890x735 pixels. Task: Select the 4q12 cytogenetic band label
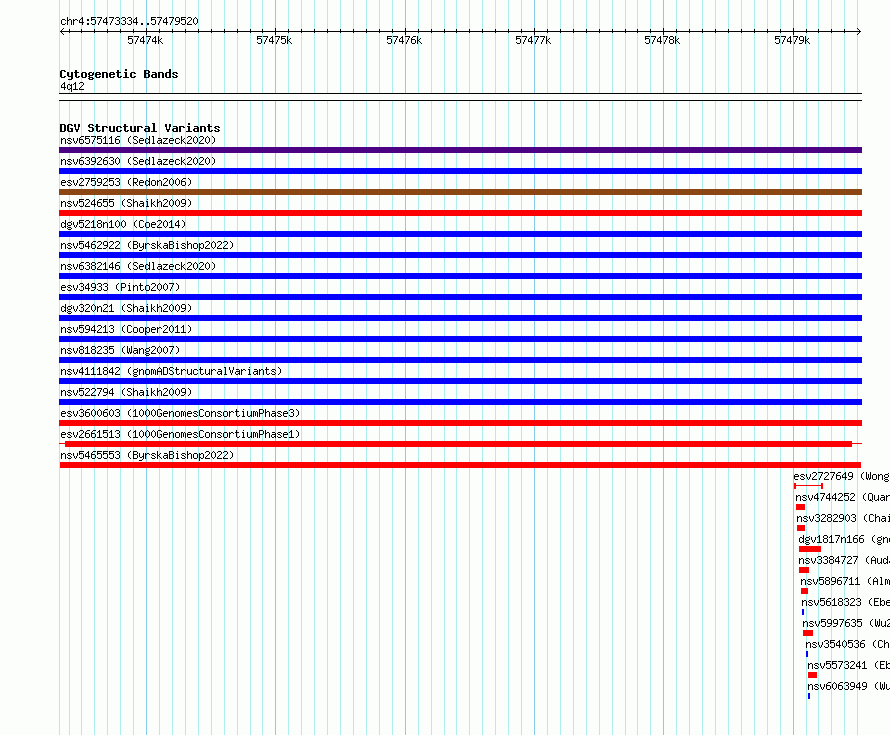click(x=72, y=86)
